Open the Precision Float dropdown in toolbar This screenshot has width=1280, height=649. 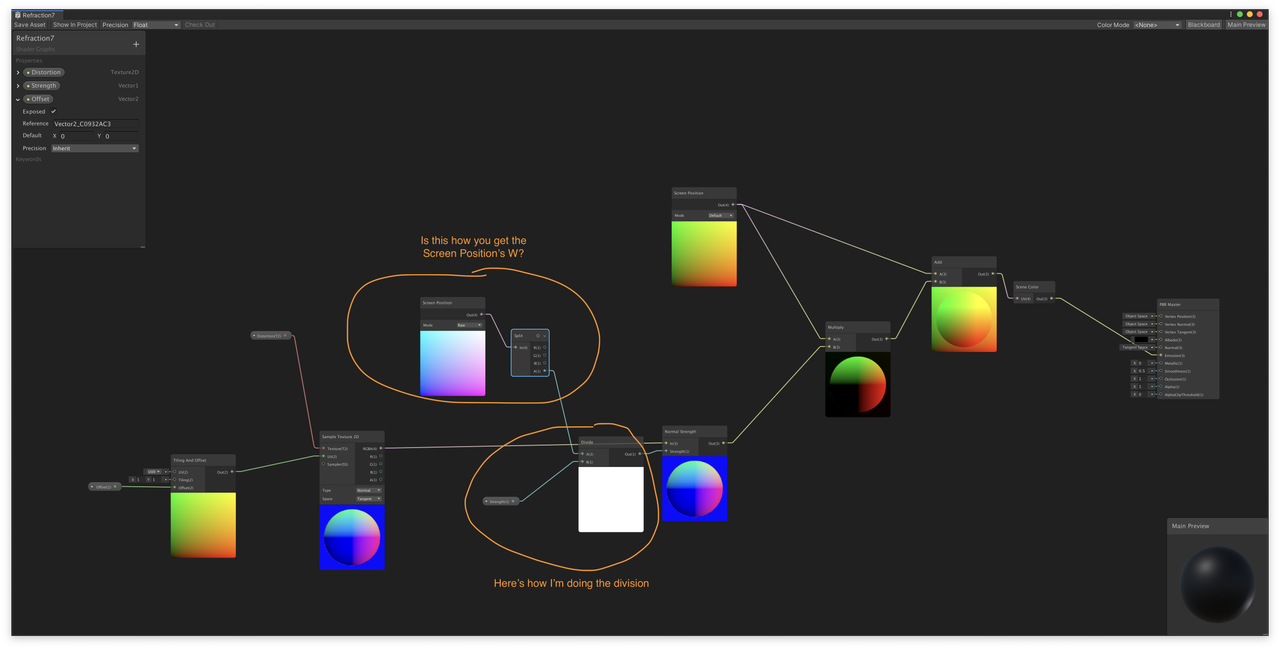coord(156,25)
